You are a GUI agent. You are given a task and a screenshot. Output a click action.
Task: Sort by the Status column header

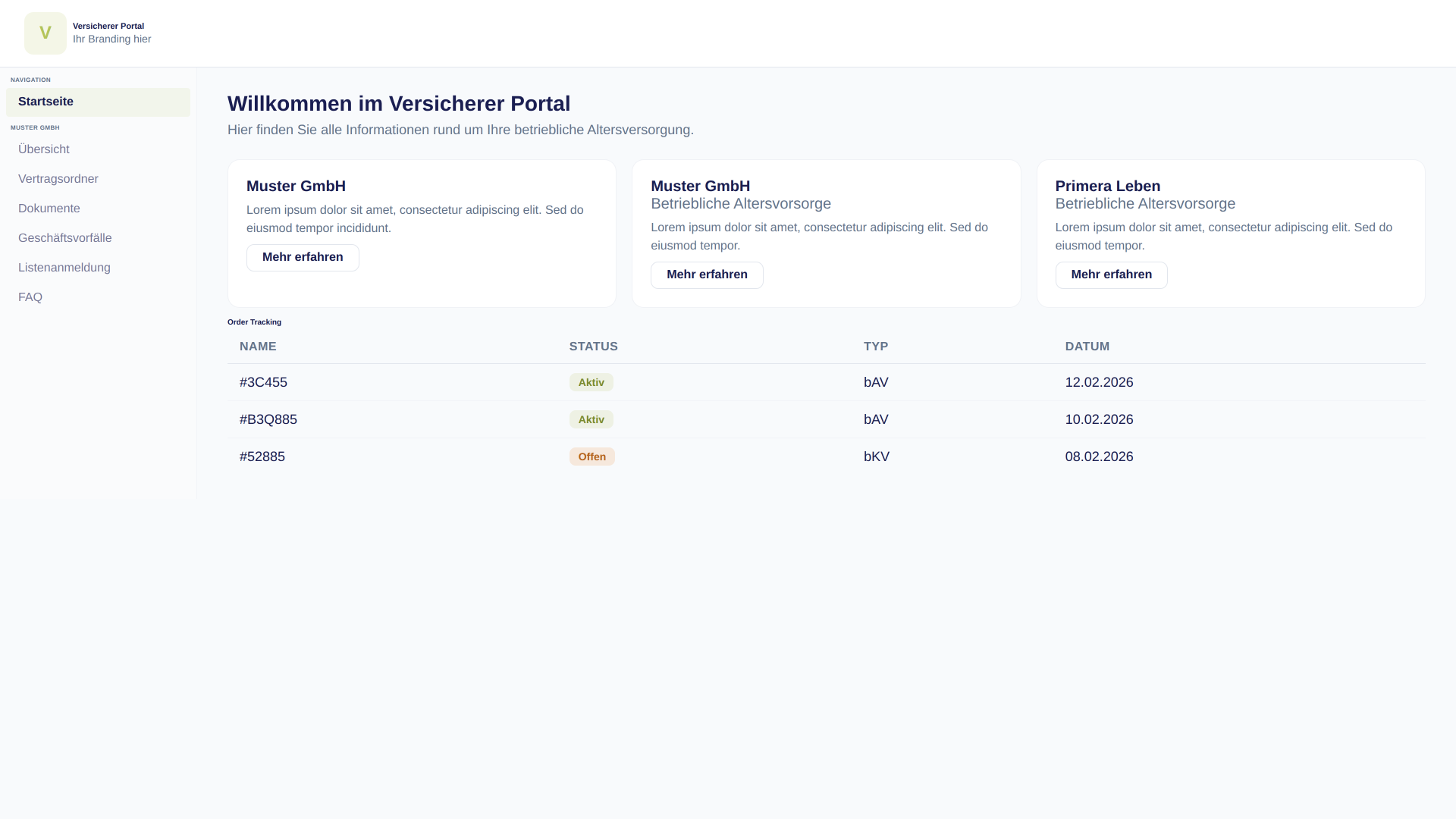coord(593,347)
